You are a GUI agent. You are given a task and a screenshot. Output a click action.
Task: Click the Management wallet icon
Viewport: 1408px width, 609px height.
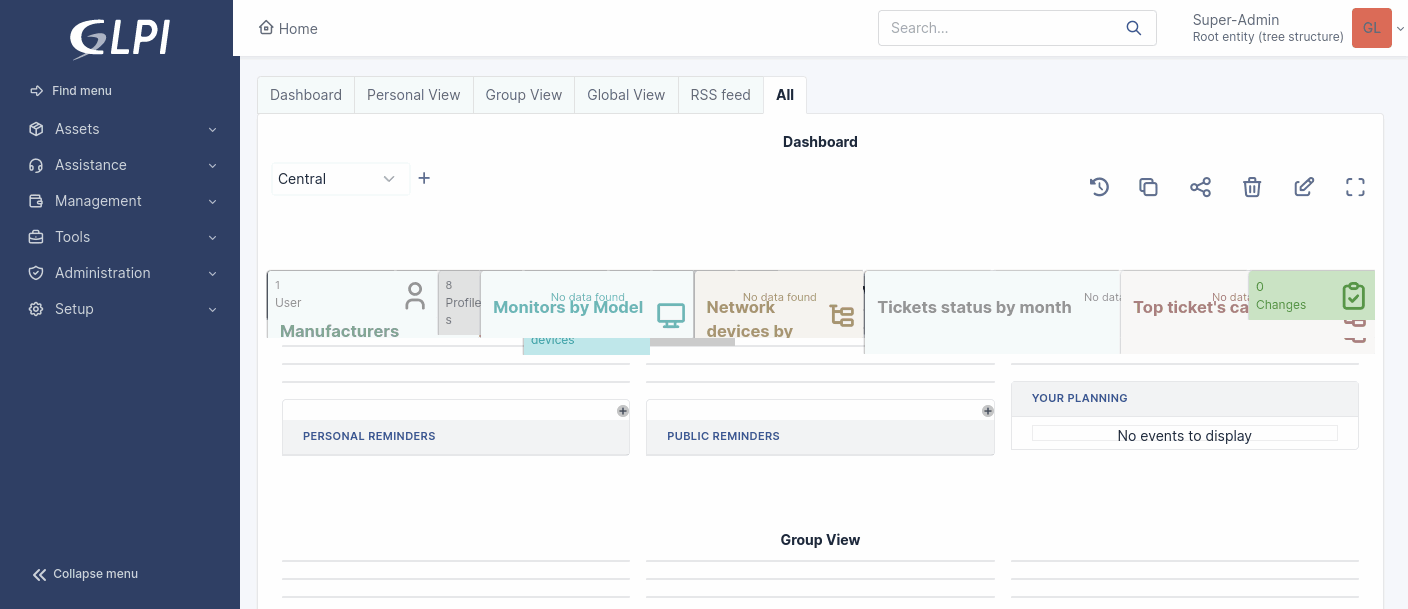click(x=36, y=201)
